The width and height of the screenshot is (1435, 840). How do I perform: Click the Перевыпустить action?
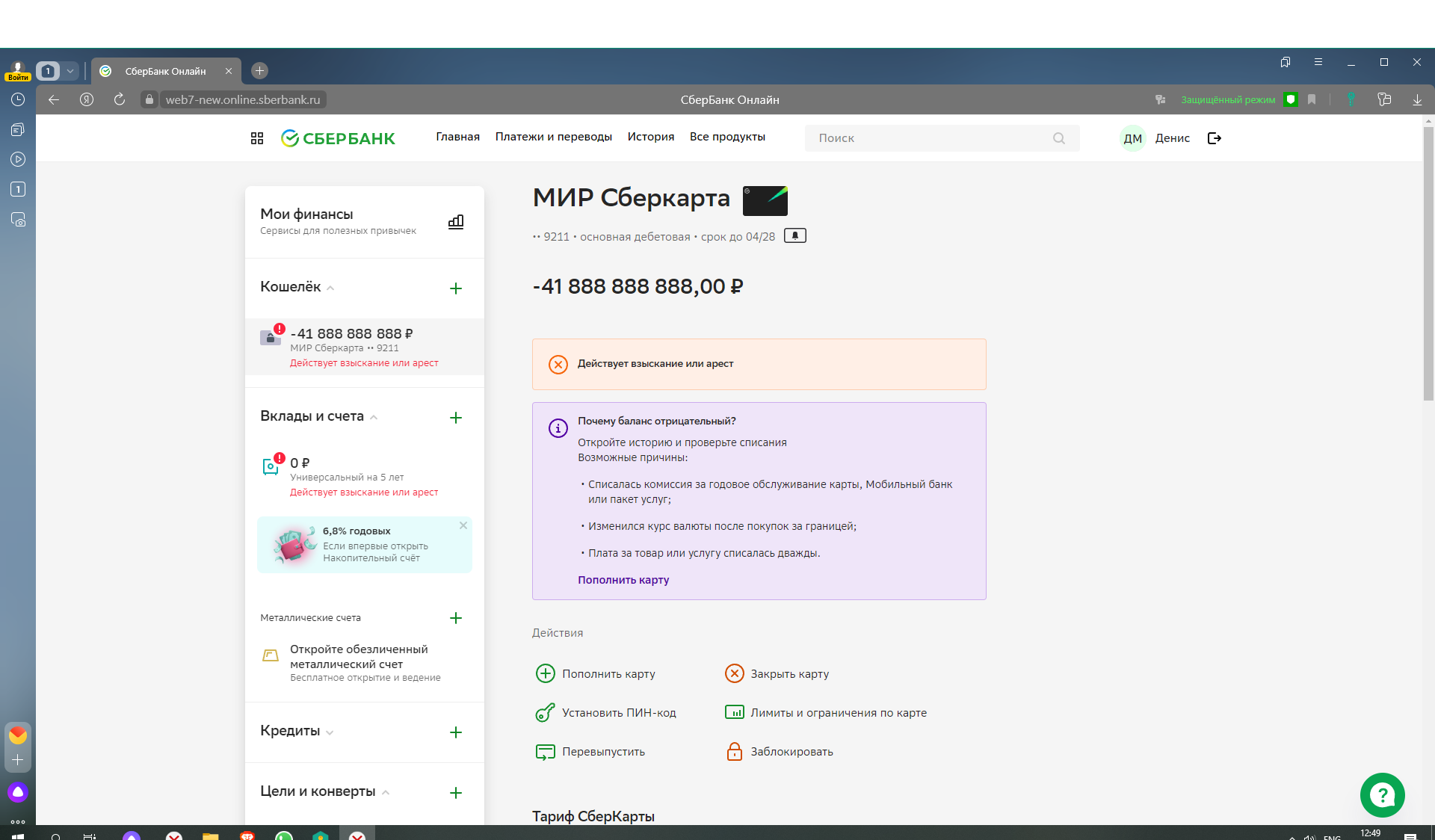590,752
